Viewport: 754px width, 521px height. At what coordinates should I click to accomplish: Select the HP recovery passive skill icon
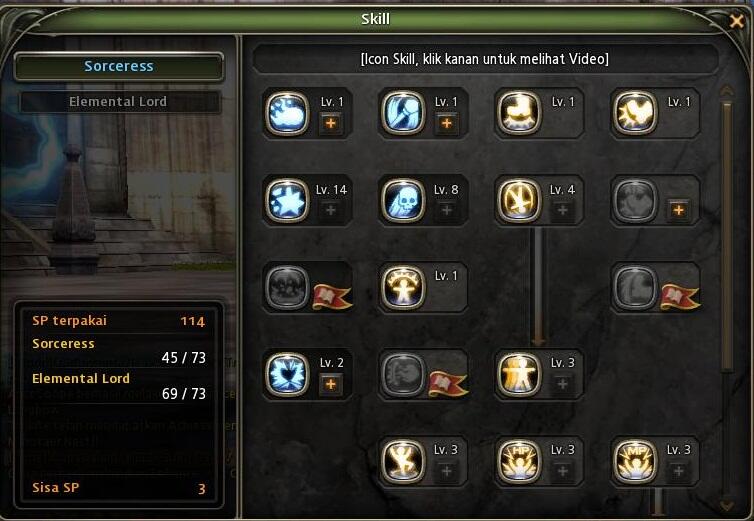coord(519,461)
